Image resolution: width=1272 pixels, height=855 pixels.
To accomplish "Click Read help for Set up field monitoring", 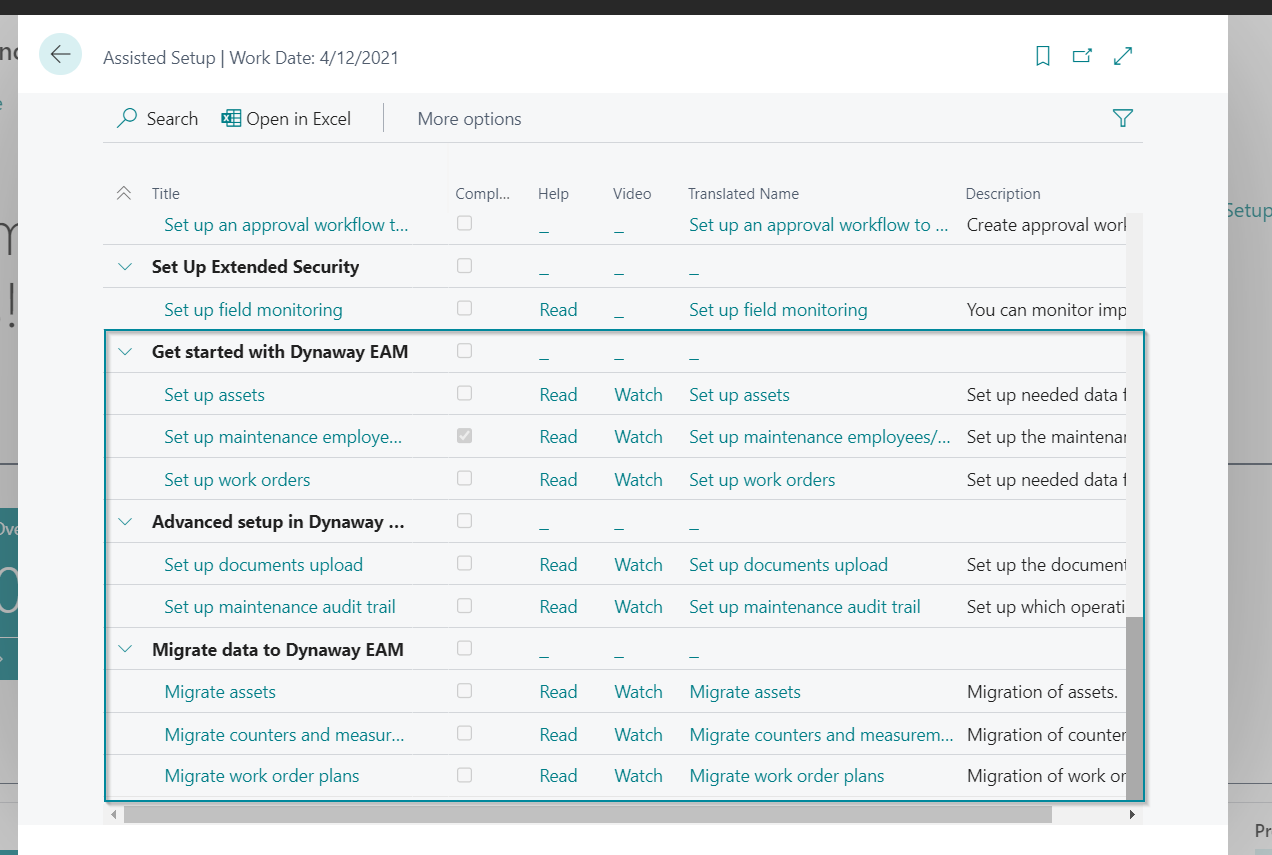I will point(558,310).
